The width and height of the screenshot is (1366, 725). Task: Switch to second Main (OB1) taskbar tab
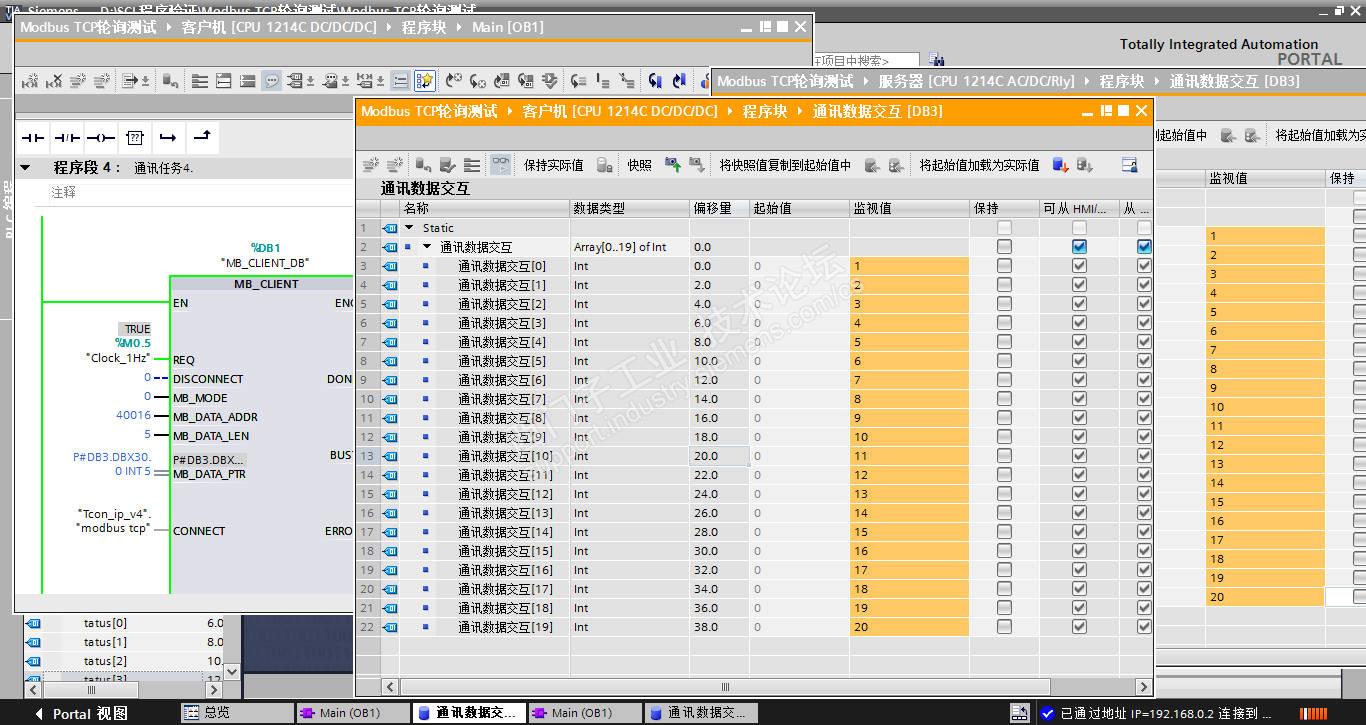[x=584, y=713]
